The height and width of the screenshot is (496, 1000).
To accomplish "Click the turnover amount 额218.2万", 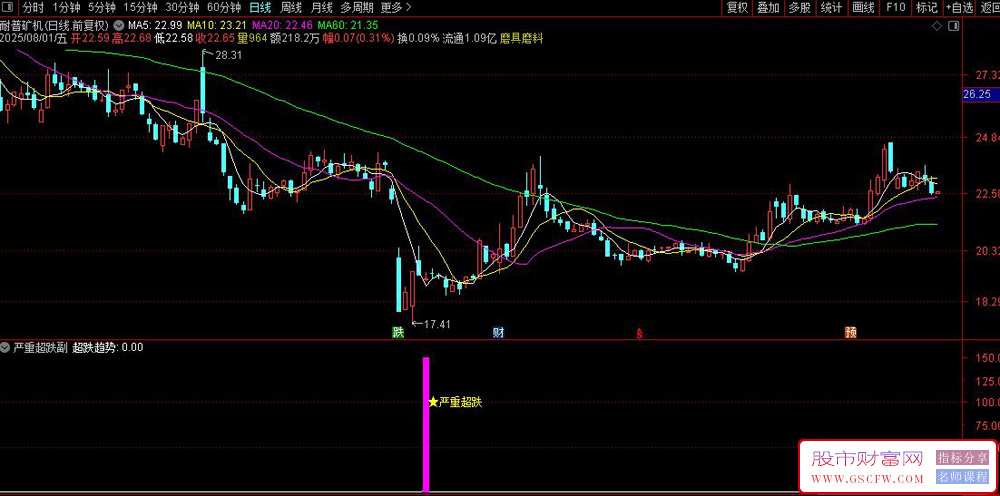I will point(295,38).
